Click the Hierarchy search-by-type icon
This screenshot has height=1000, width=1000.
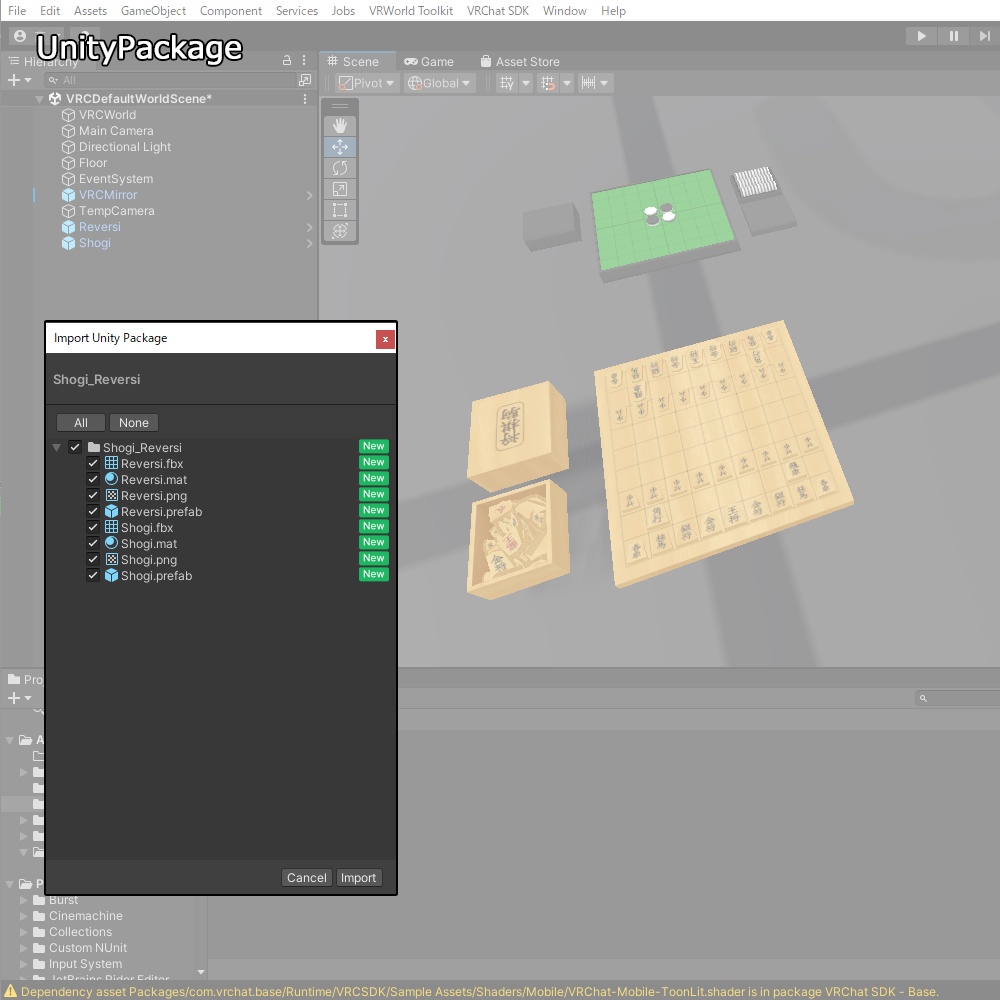pyautogui.click(x=305, y=80)
